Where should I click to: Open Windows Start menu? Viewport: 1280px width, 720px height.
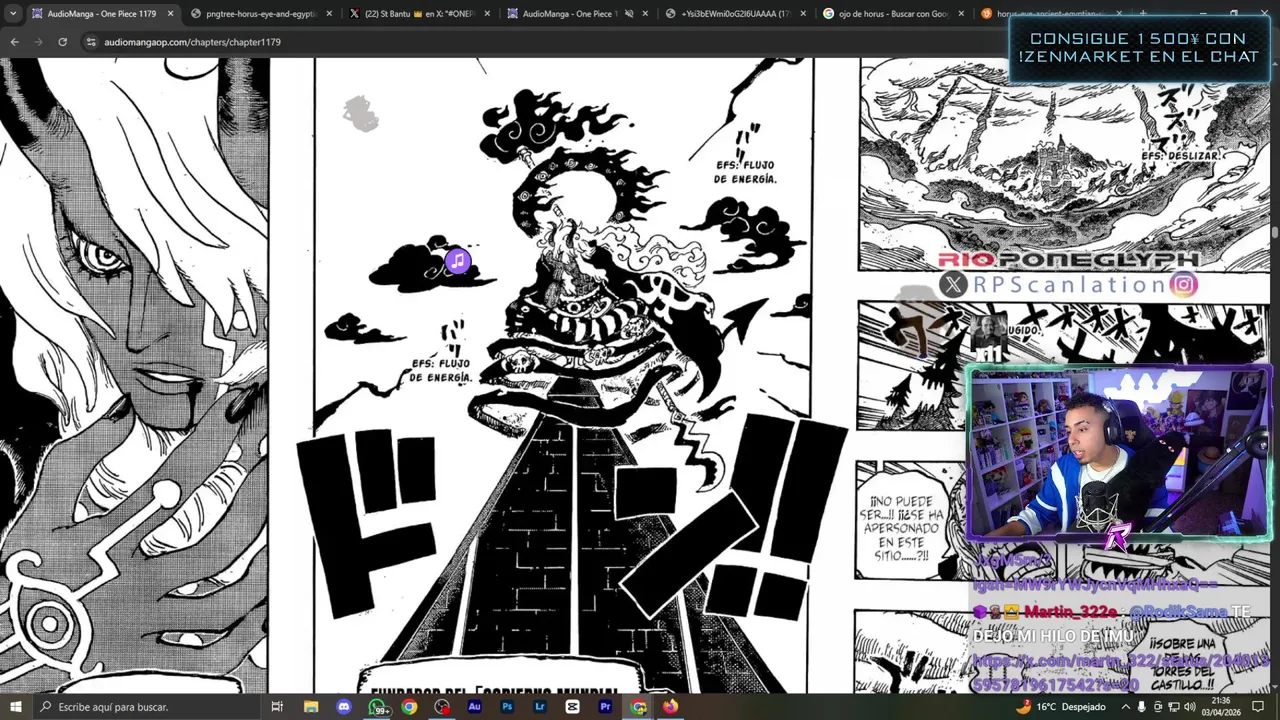(x=16, y=707)
